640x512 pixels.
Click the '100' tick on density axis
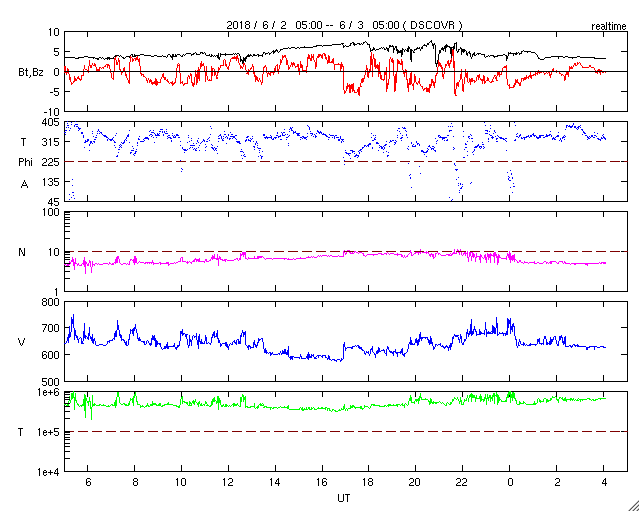pos(52,213)
